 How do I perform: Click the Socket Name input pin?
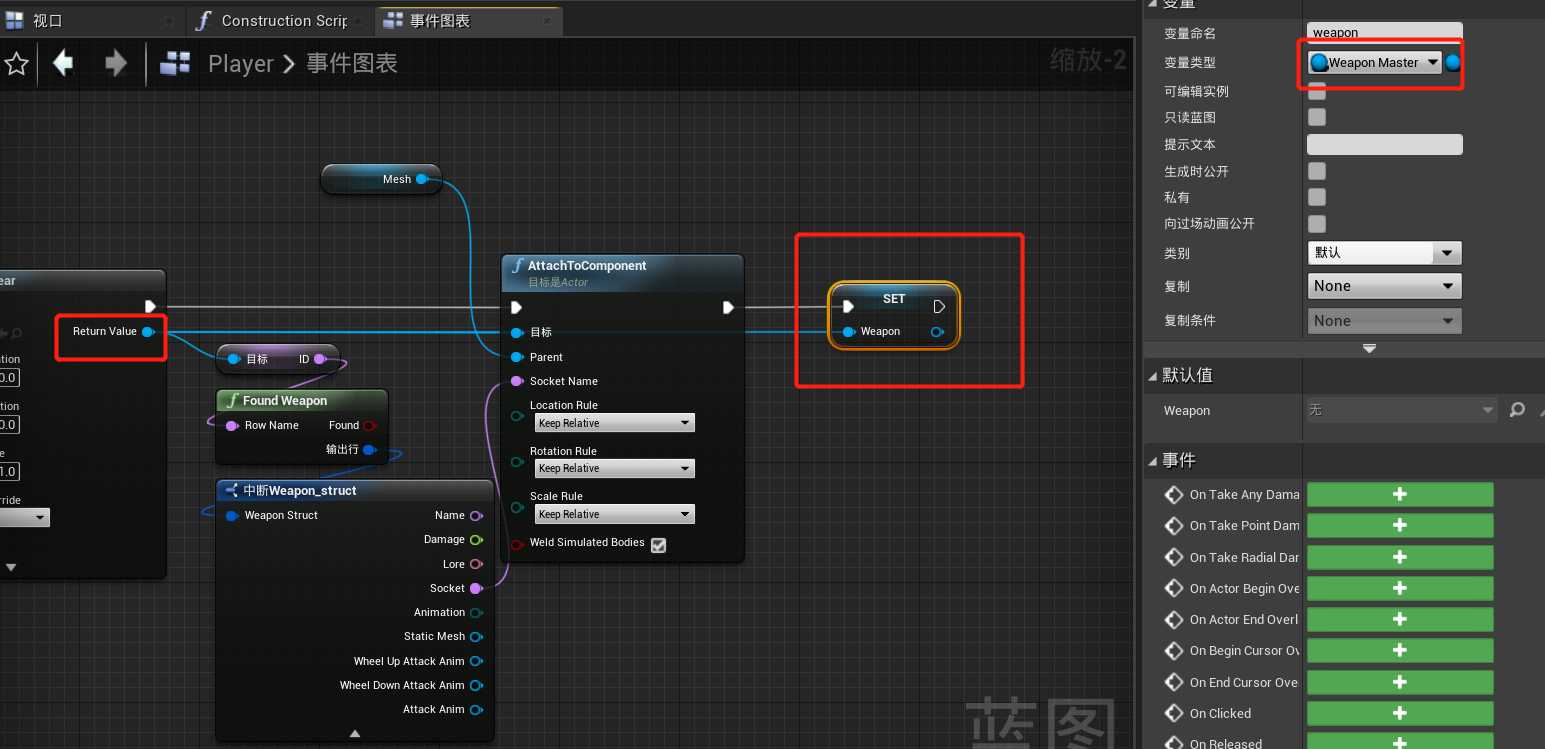pos(517,381)
